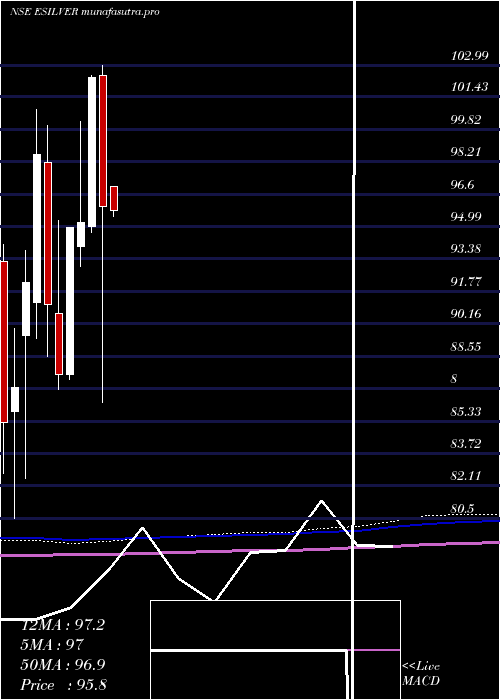The image size is (500, 700).
Task: Click the 98.21 price axis label
Action: pyautogui.click(x=466, y=152)
